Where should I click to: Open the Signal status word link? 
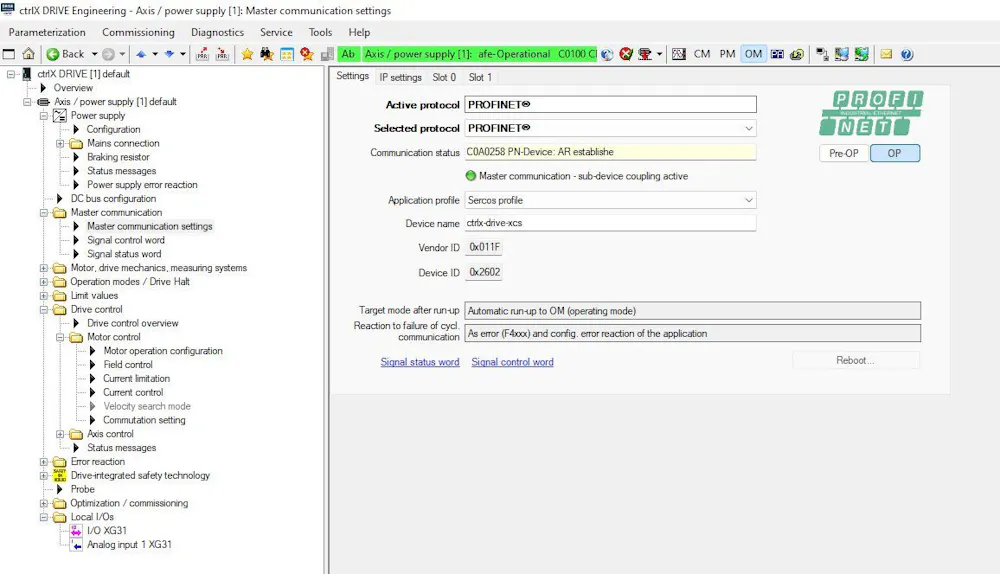[x=420, y=362]
